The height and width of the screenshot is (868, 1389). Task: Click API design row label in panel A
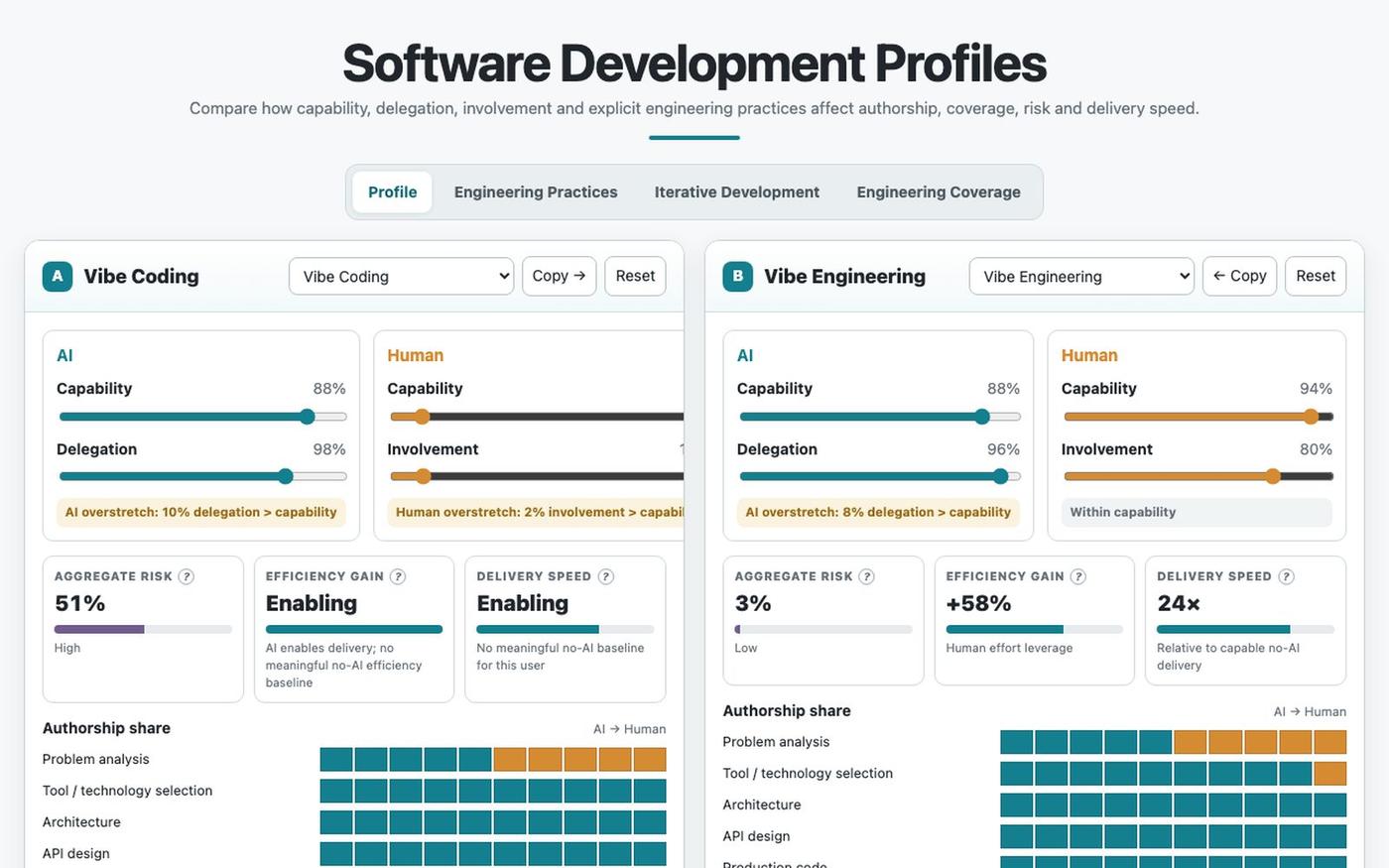76,853
